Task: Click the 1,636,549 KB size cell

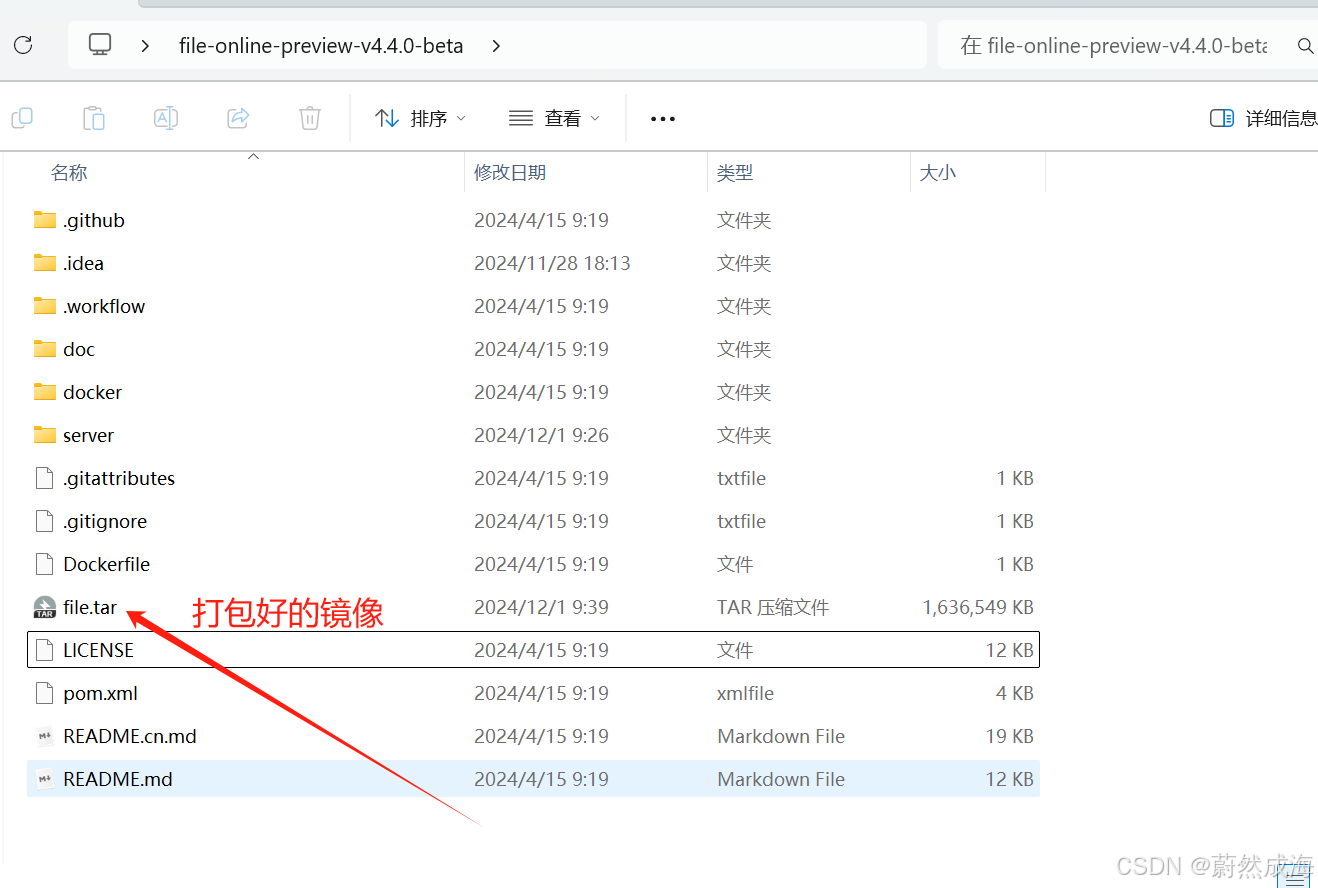Action: point(978,607)
